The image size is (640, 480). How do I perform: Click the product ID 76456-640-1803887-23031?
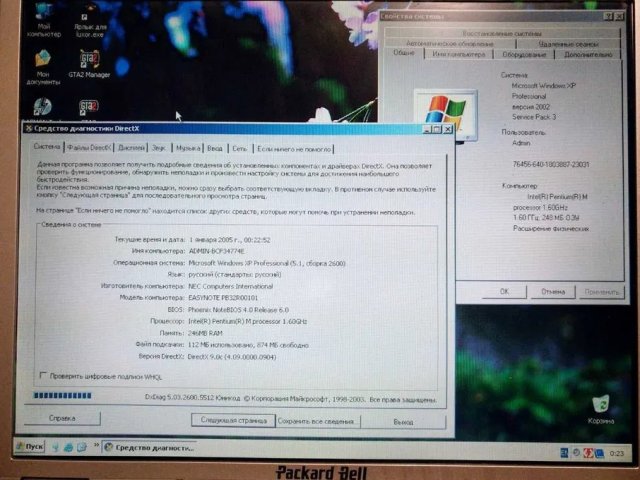point(551,164)
